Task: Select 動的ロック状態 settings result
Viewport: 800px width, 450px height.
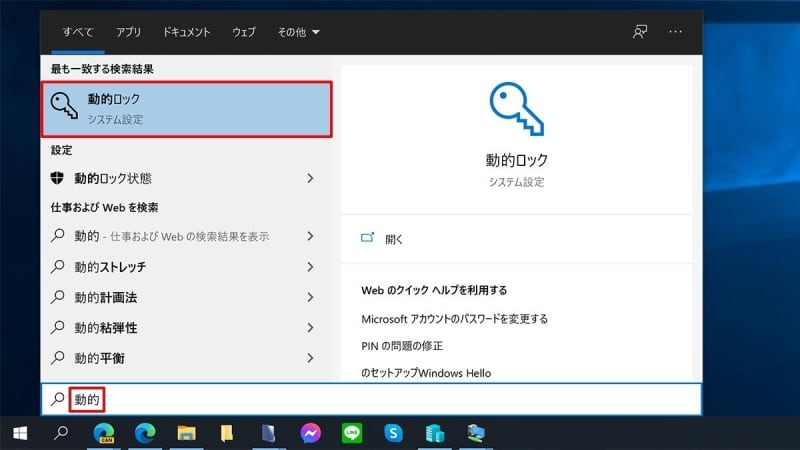Action: click(x=187, y=178)
